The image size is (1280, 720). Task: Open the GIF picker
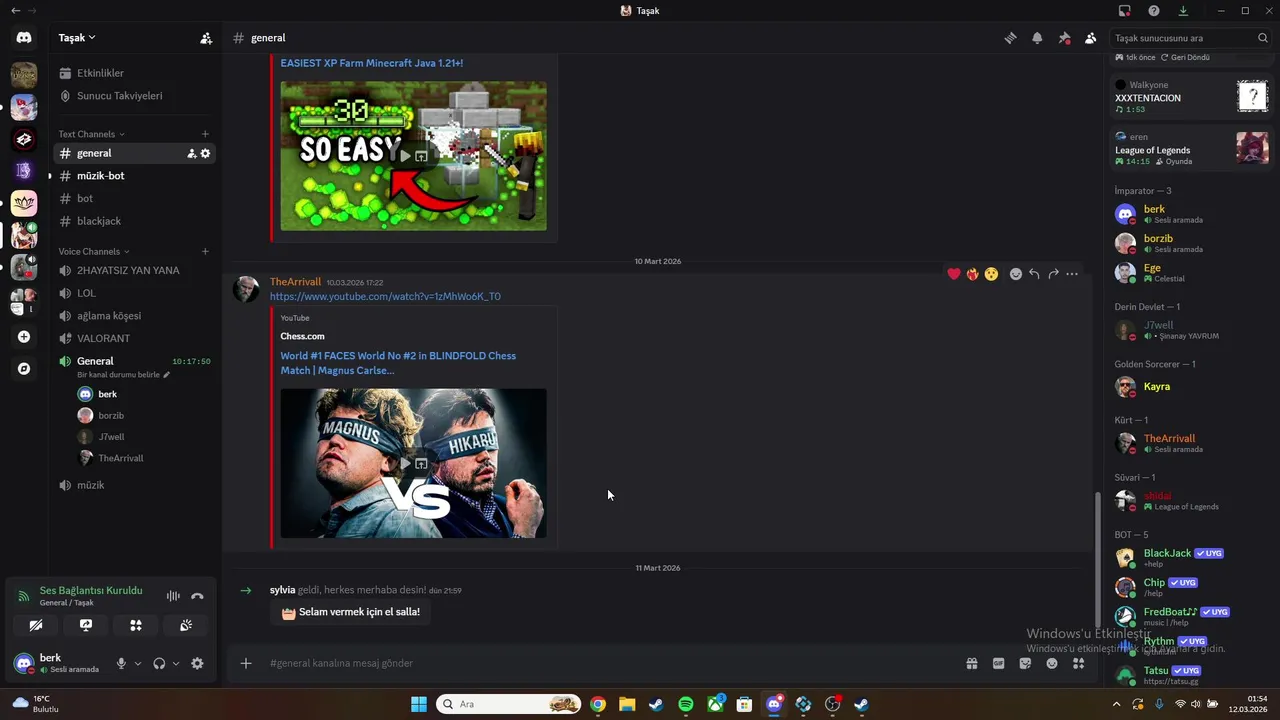click(x=998, y=663)
